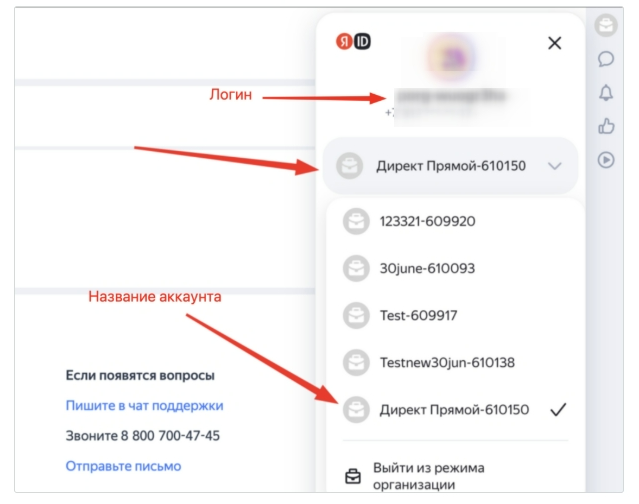Expand the Директ Прямой-610150 account dropdown
This screenshot has height=504, width=639.
pos(450,166)
